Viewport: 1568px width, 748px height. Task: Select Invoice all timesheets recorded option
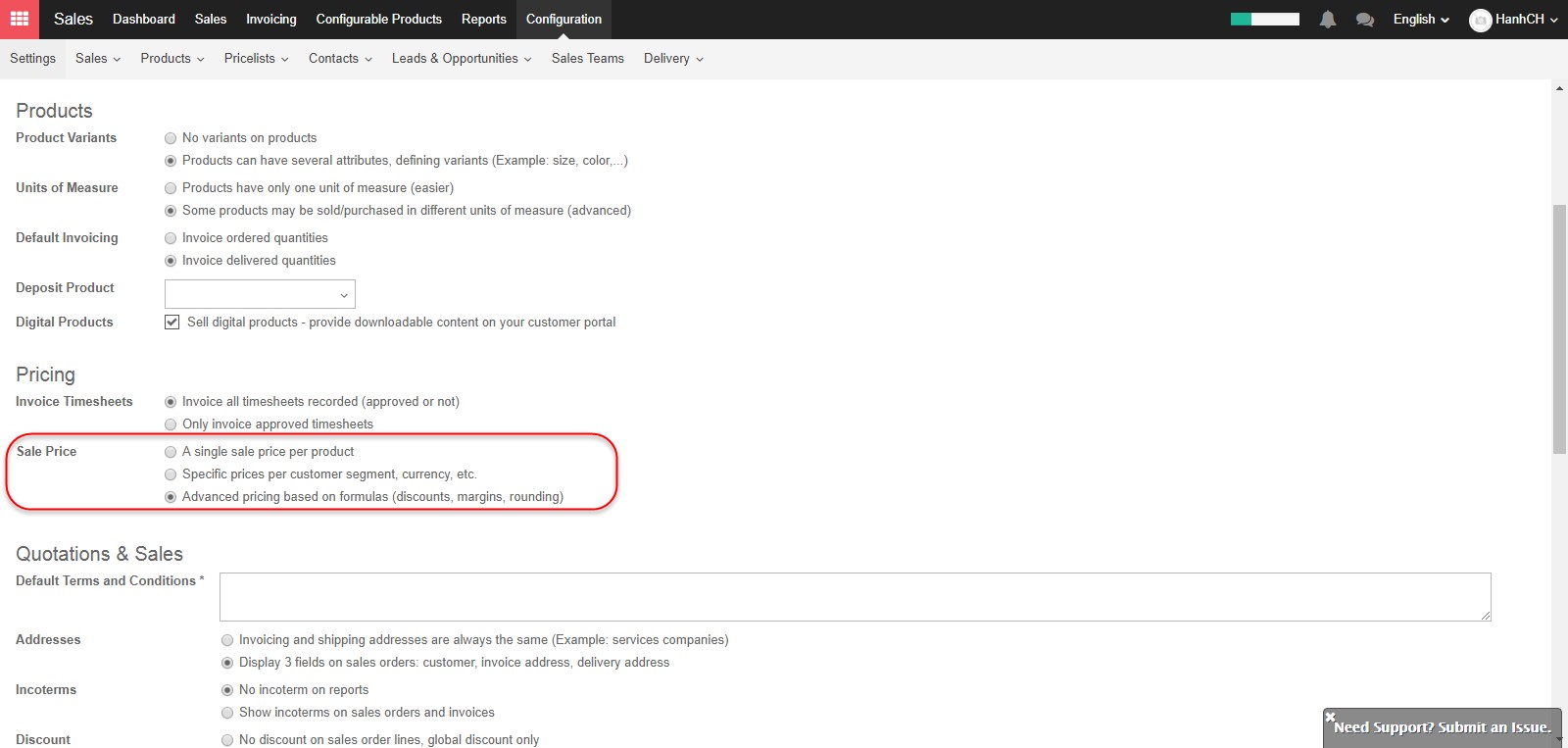click(x=171, y=402)
